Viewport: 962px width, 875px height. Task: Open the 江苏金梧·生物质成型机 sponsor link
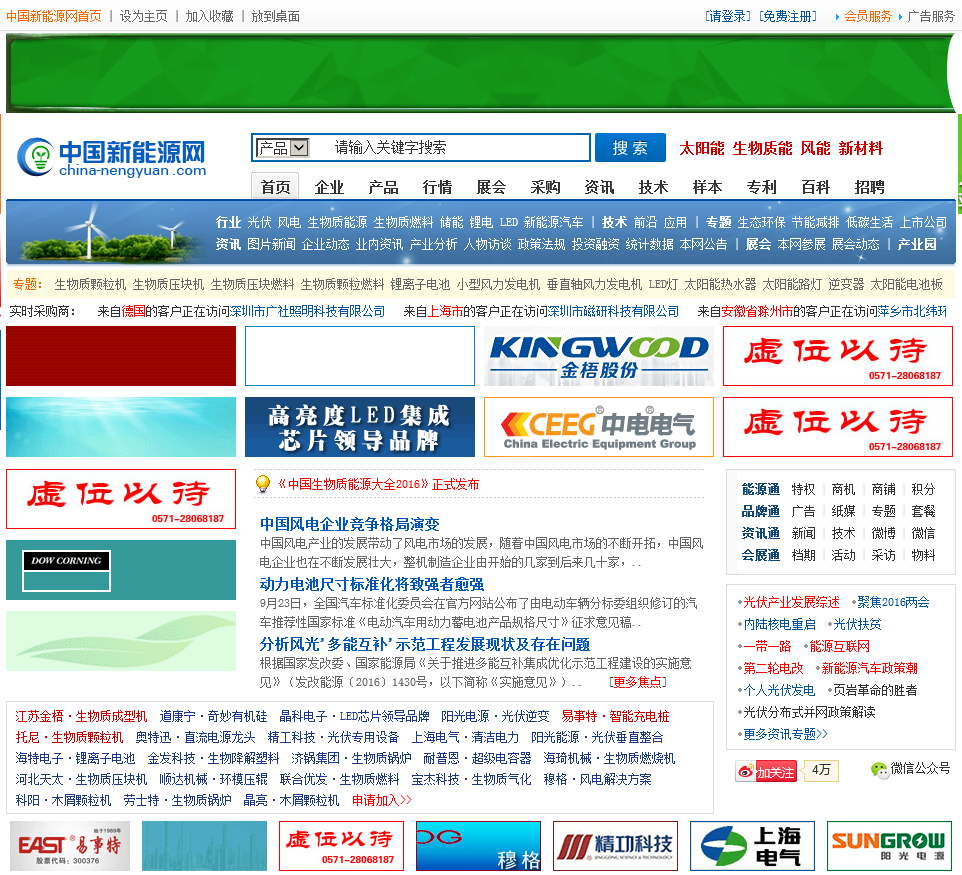tap(81, 716)
